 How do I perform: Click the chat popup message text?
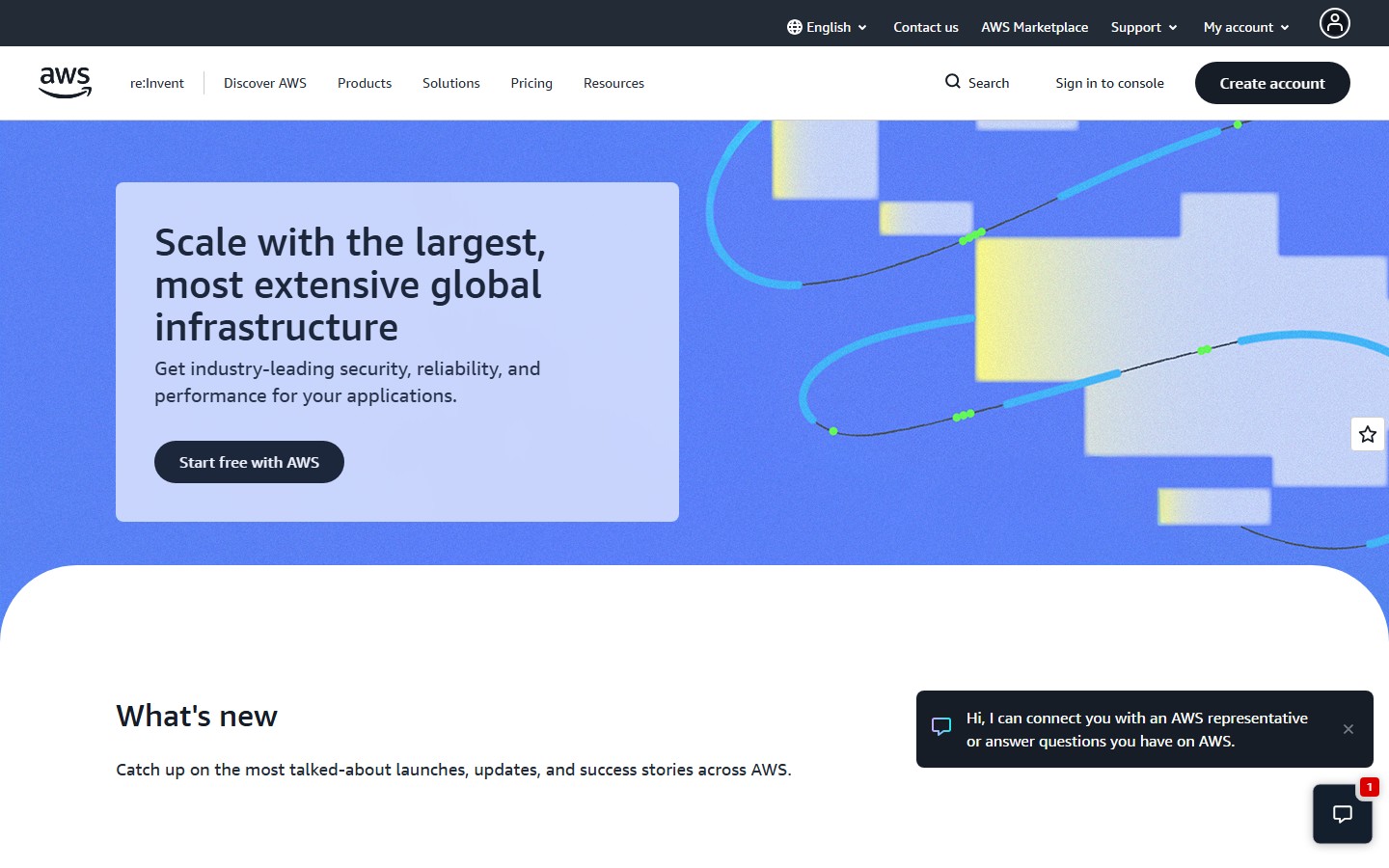tap(1137, 729)
